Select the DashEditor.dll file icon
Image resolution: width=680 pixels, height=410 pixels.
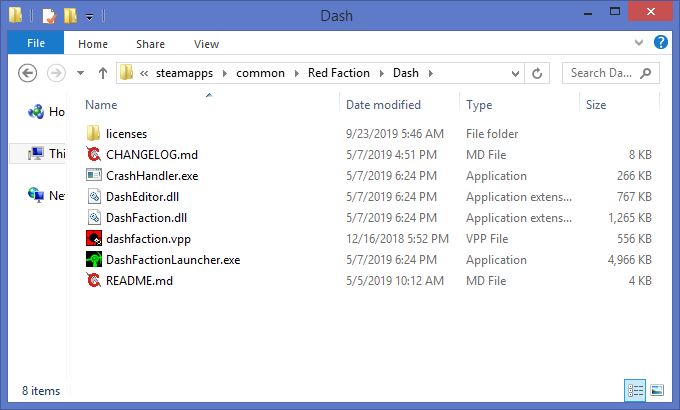click(x=94, y=197)
